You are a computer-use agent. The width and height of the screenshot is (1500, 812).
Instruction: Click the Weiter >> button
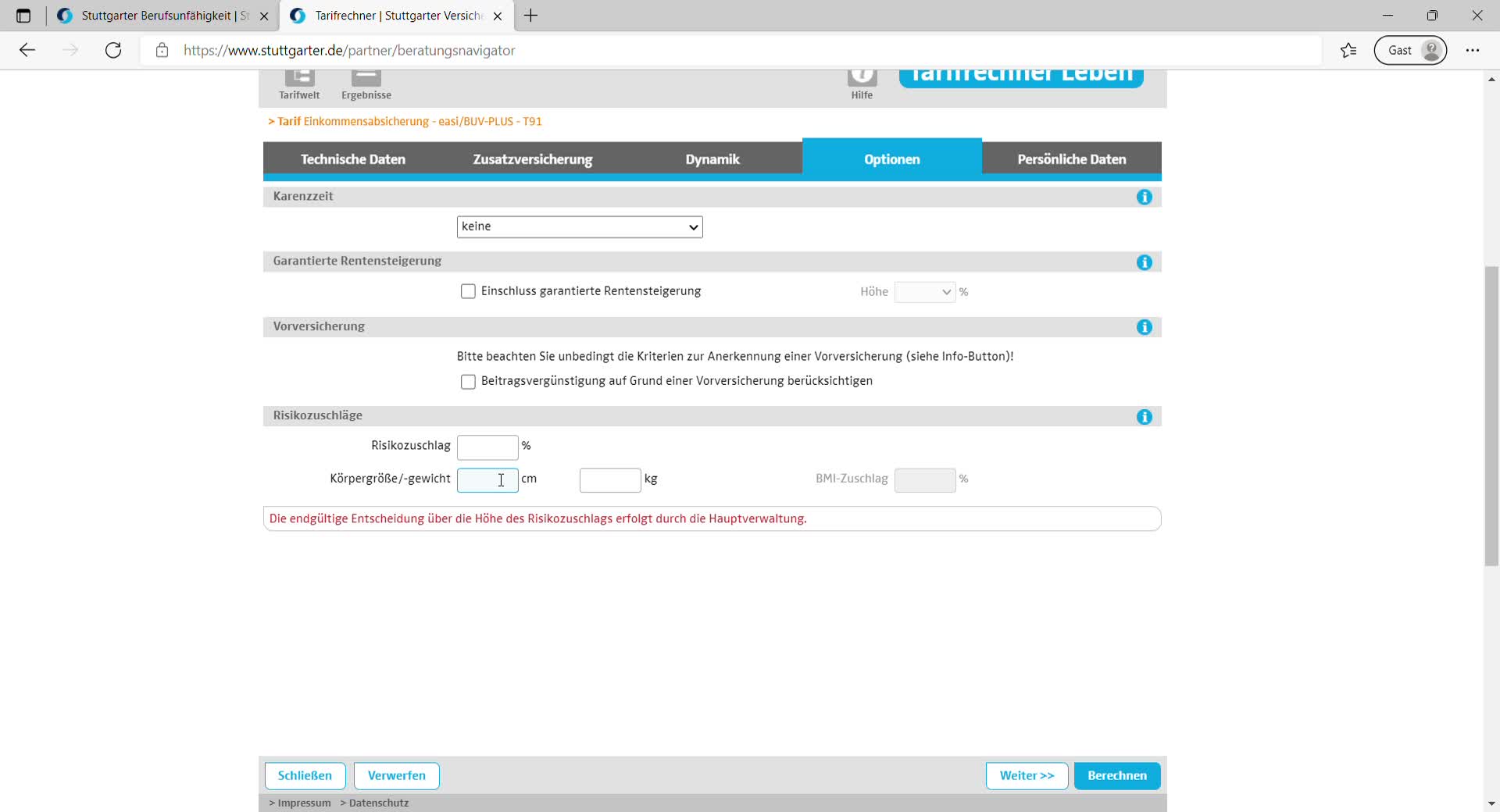point(1027,776)
